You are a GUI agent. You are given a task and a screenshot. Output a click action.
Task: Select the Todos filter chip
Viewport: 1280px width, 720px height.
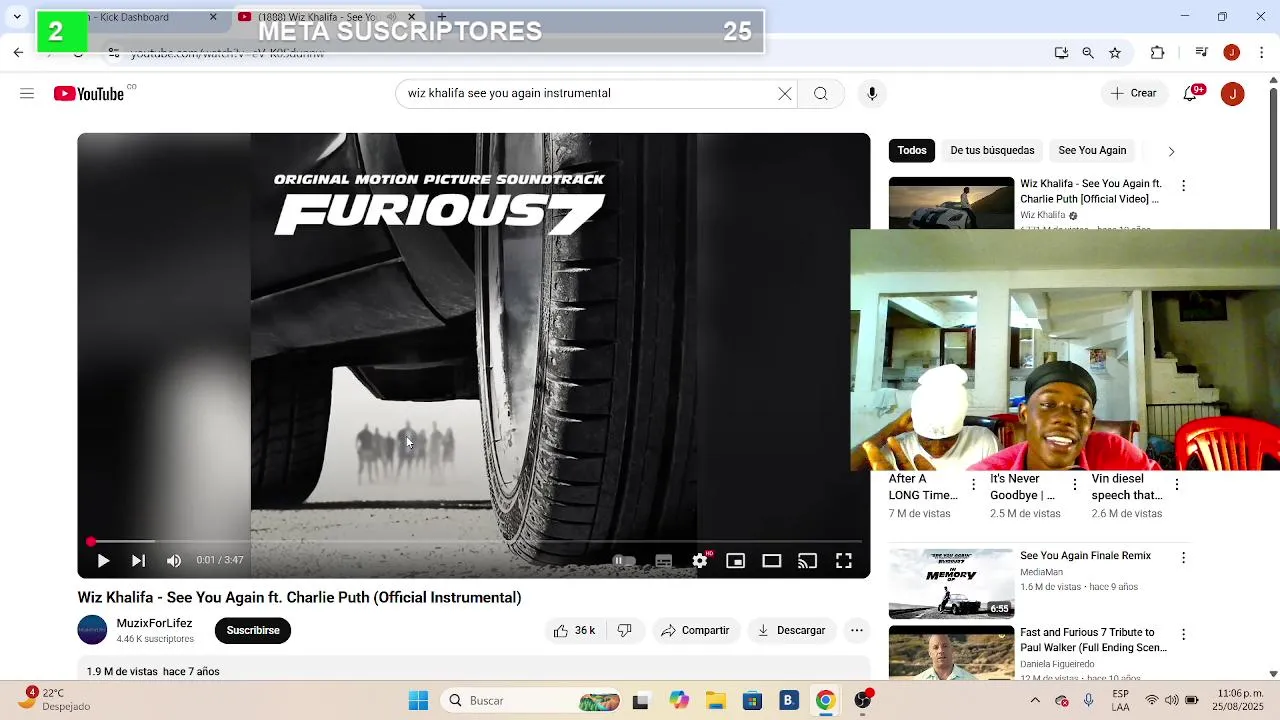[x=912, y=151]
